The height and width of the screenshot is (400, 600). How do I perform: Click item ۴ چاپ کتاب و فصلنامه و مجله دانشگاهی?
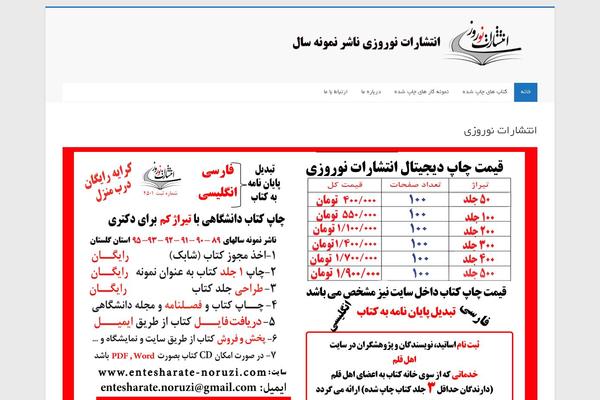pos(184,305)
